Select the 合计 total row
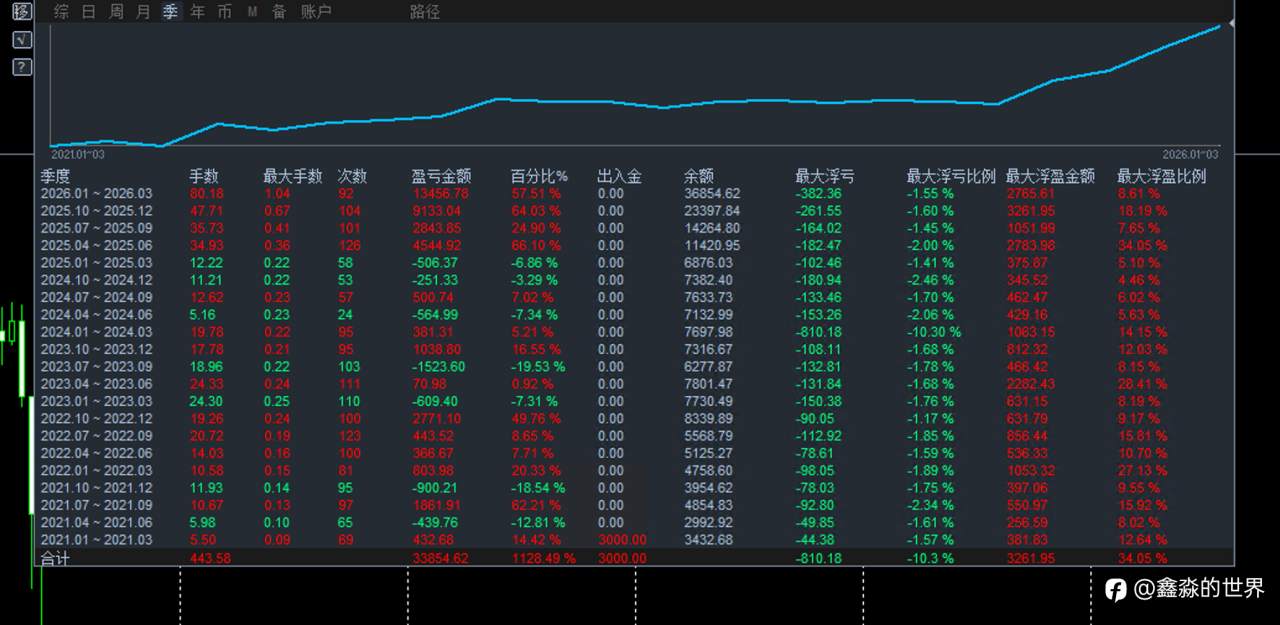The image size is (1280, 625). point(55,558)
